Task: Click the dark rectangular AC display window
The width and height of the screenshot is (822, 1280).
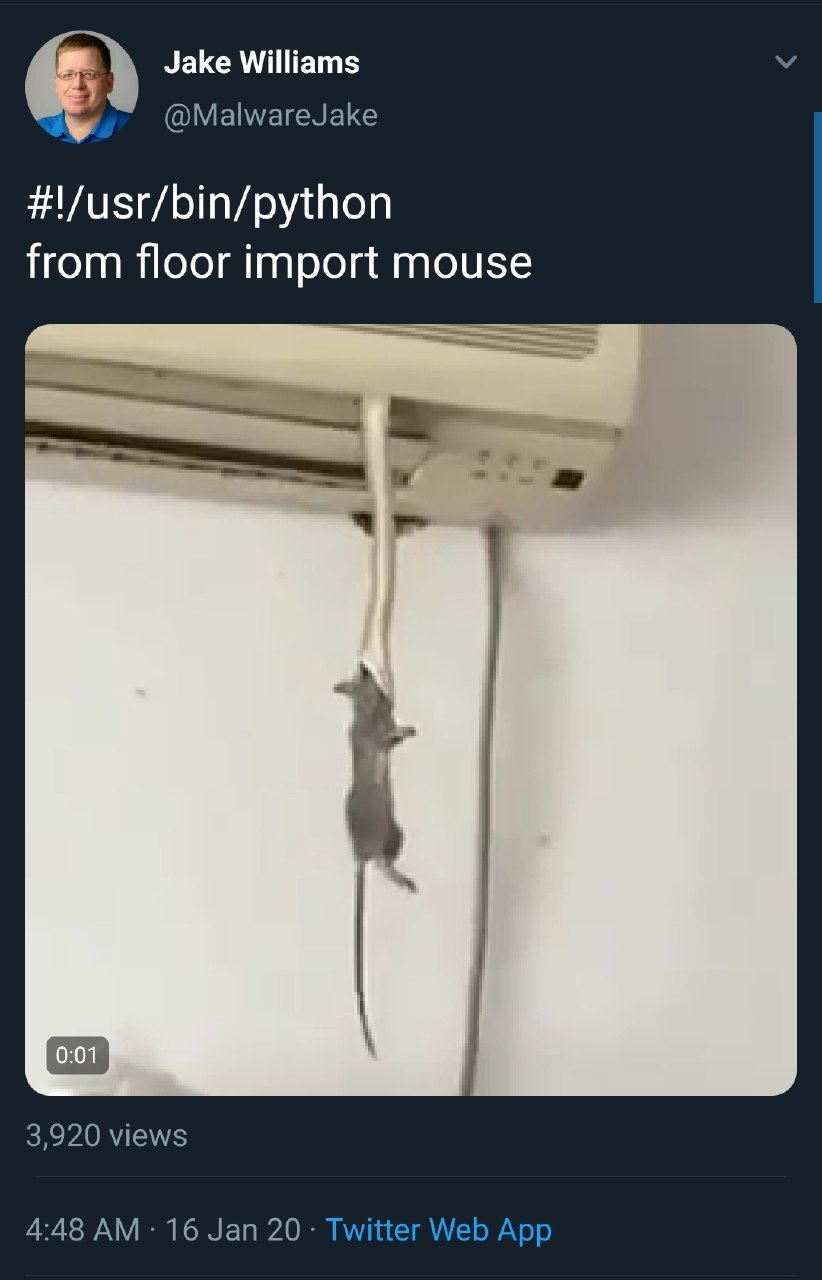Action: [x=568, y=479]
